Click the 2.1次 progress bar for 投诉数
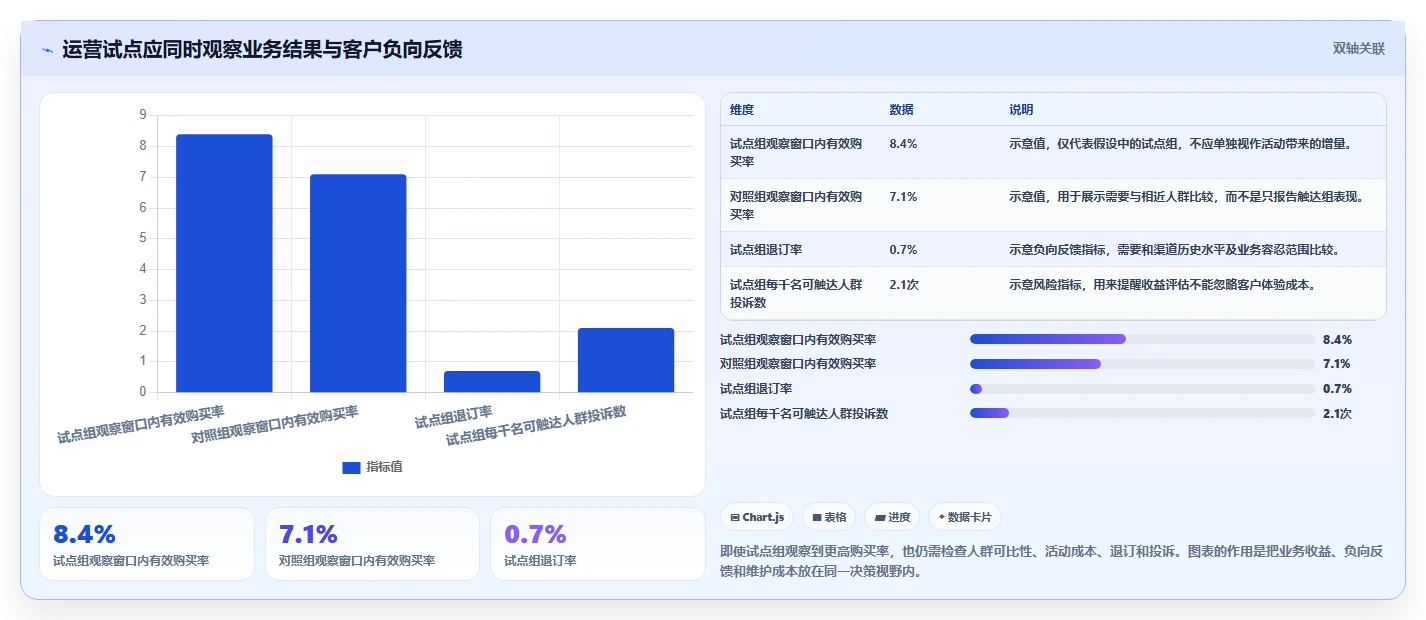This screenshot has height=620, width=1426. coord(1142,413)
